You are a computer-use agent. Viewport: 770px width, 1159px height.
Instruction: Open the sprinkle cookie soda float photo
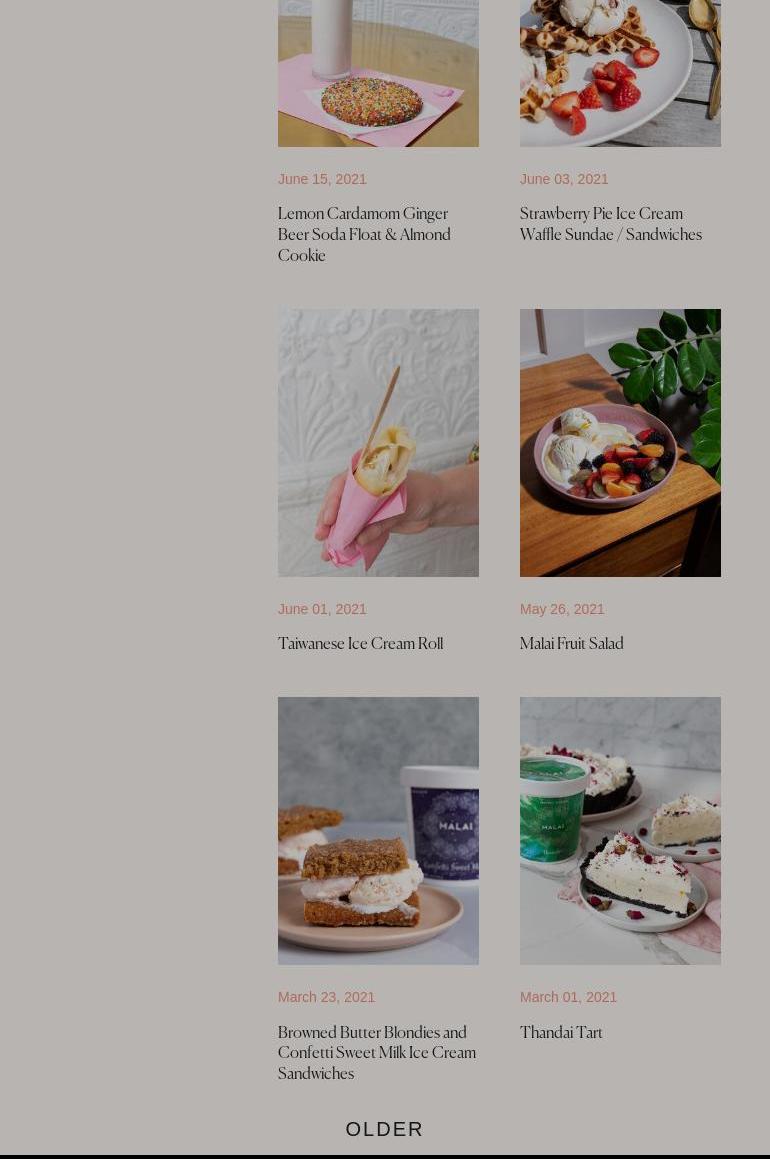coord(378,73)
